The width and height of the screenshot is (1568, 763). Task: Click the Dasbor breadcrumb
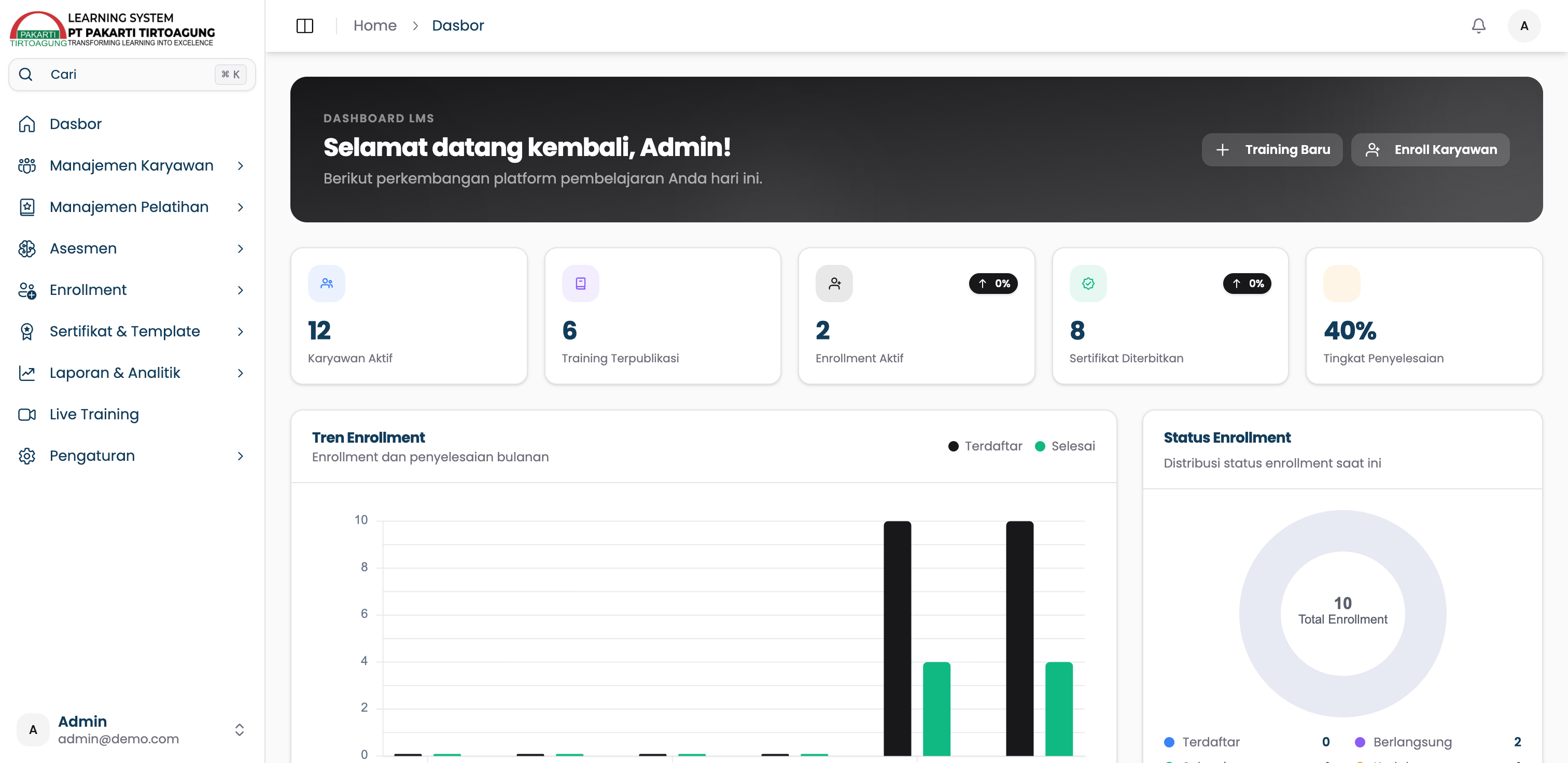click(x=458, y=25)
